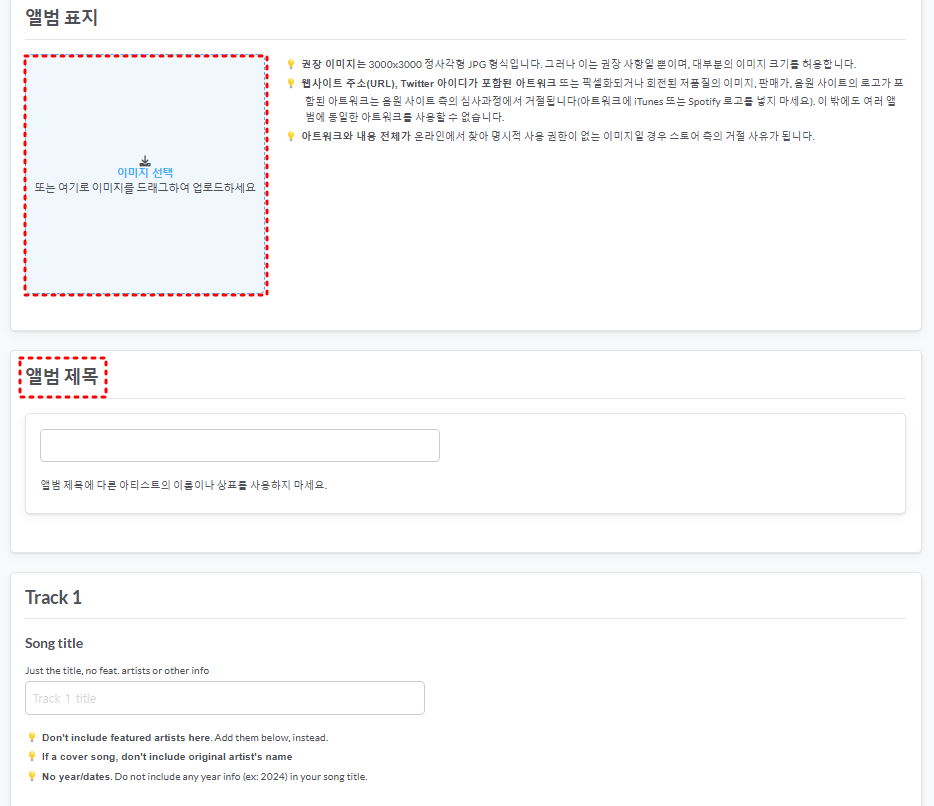Click the lightbulb icon beside 웹사이트 주소(URL)
Image resolution: width=934 pixels, height=806 pixels.
[x=291, y=83]
